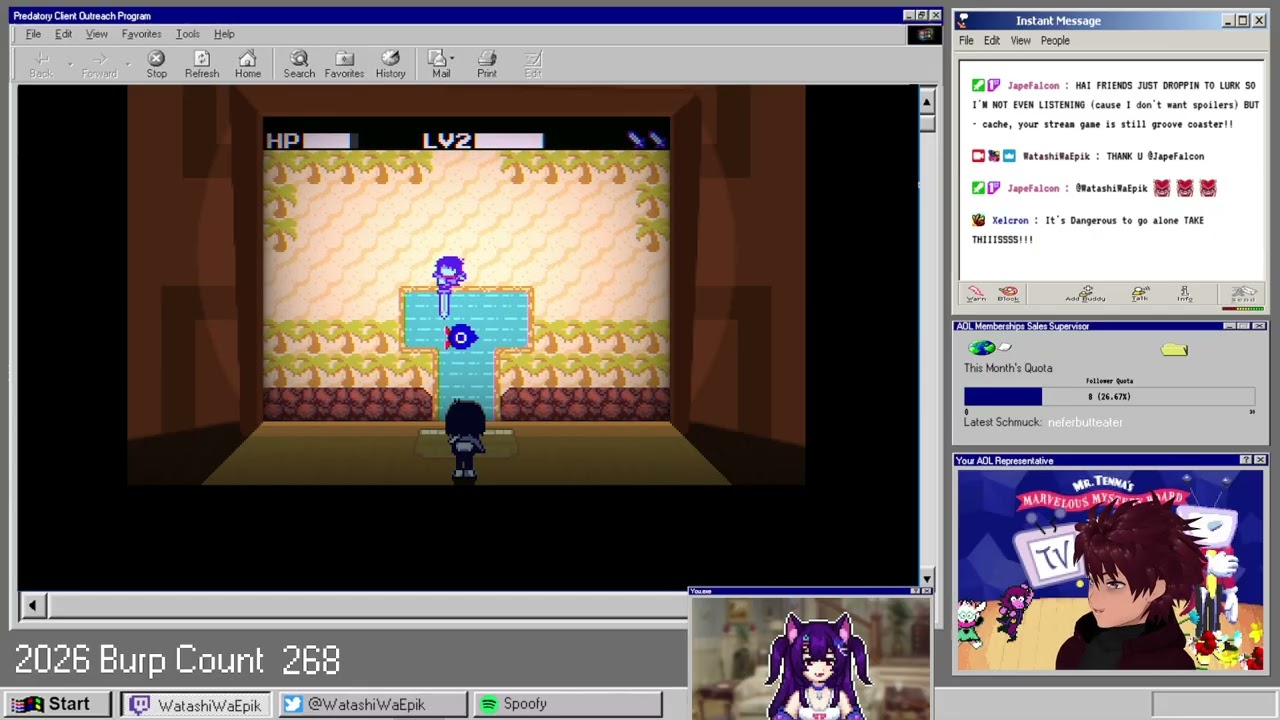Click the Twitter bird icon on taskbar
This screenshot has height=720, width=1280.
pyautogui.click(x=292, y=705)
